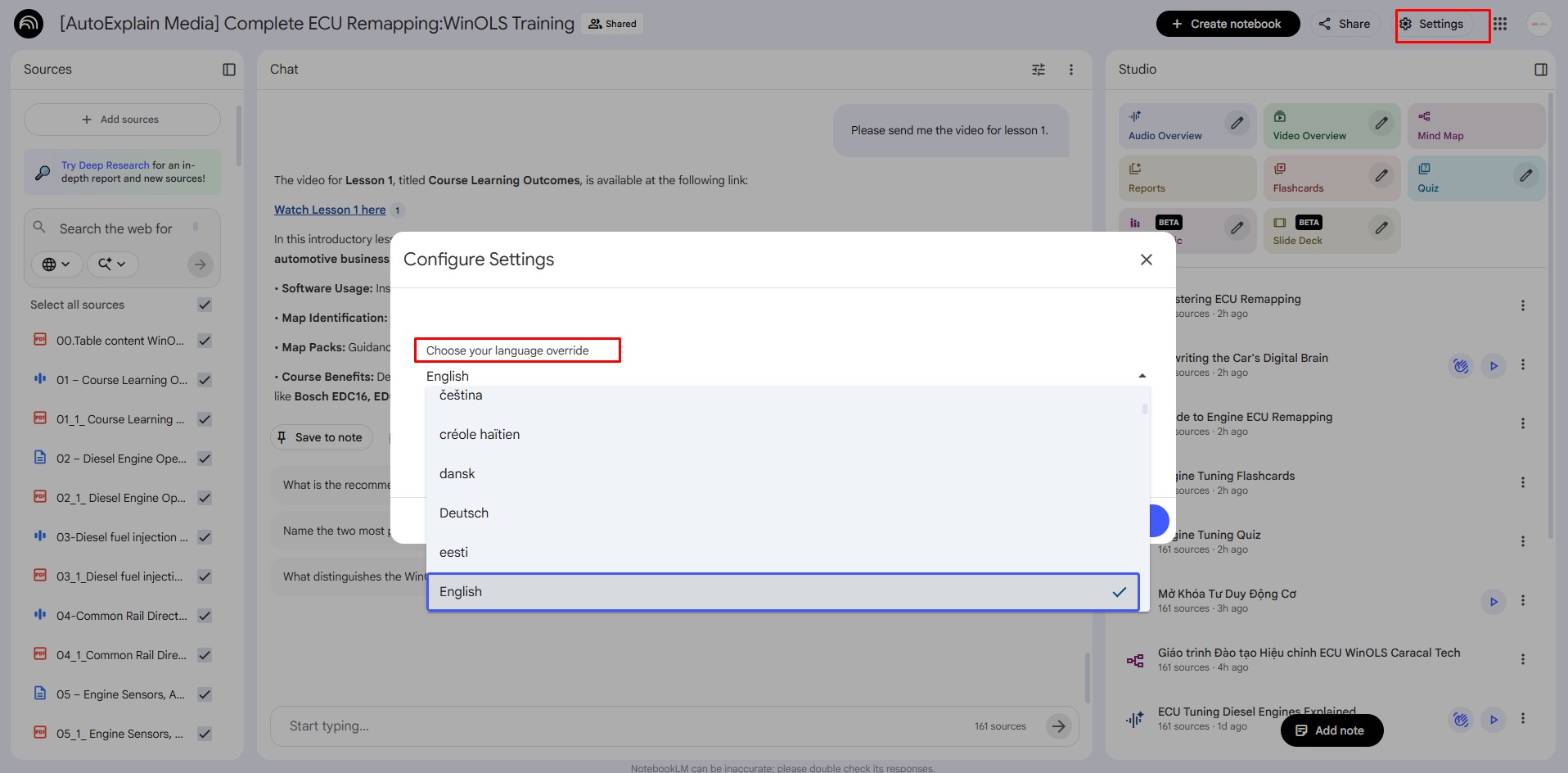1568x773 pixels.
Task: Uncheck 02 – Diesel Engine Operation source
Action: click(x=205, y=459)
